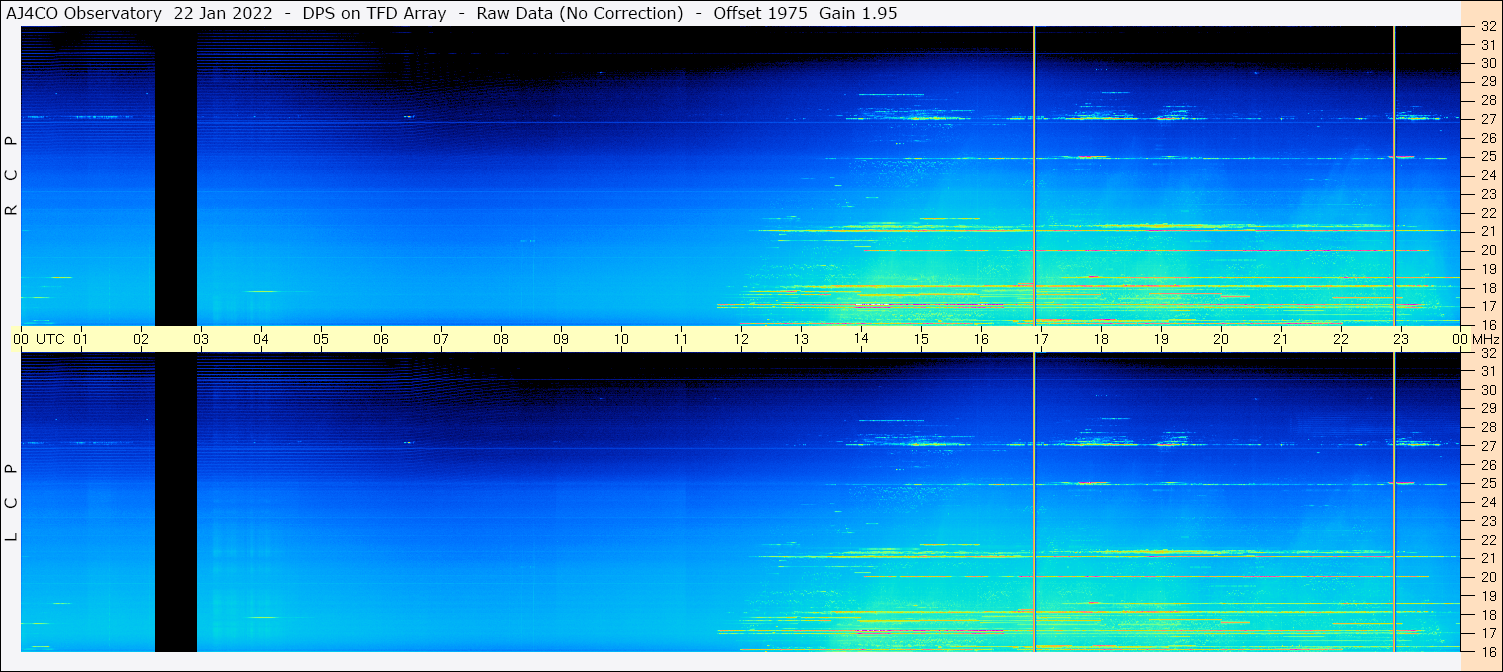Click the 16 hour tick on time axis
1503x672 pixels.
[981, 339]
